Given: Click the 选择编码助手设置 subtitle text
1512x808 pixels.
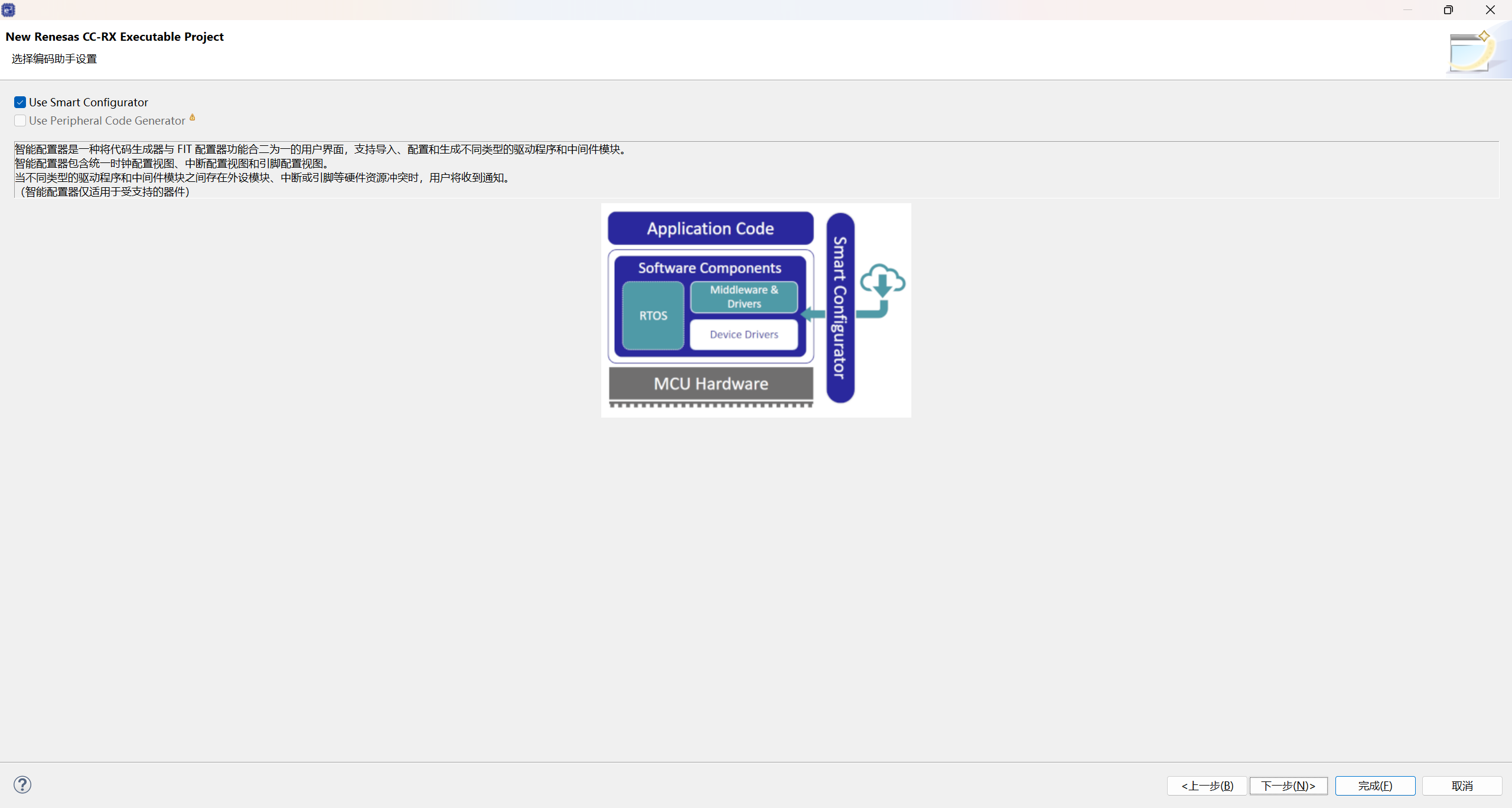Looking at the screenshot, I should pyautogui.click(x=54, y=59).
